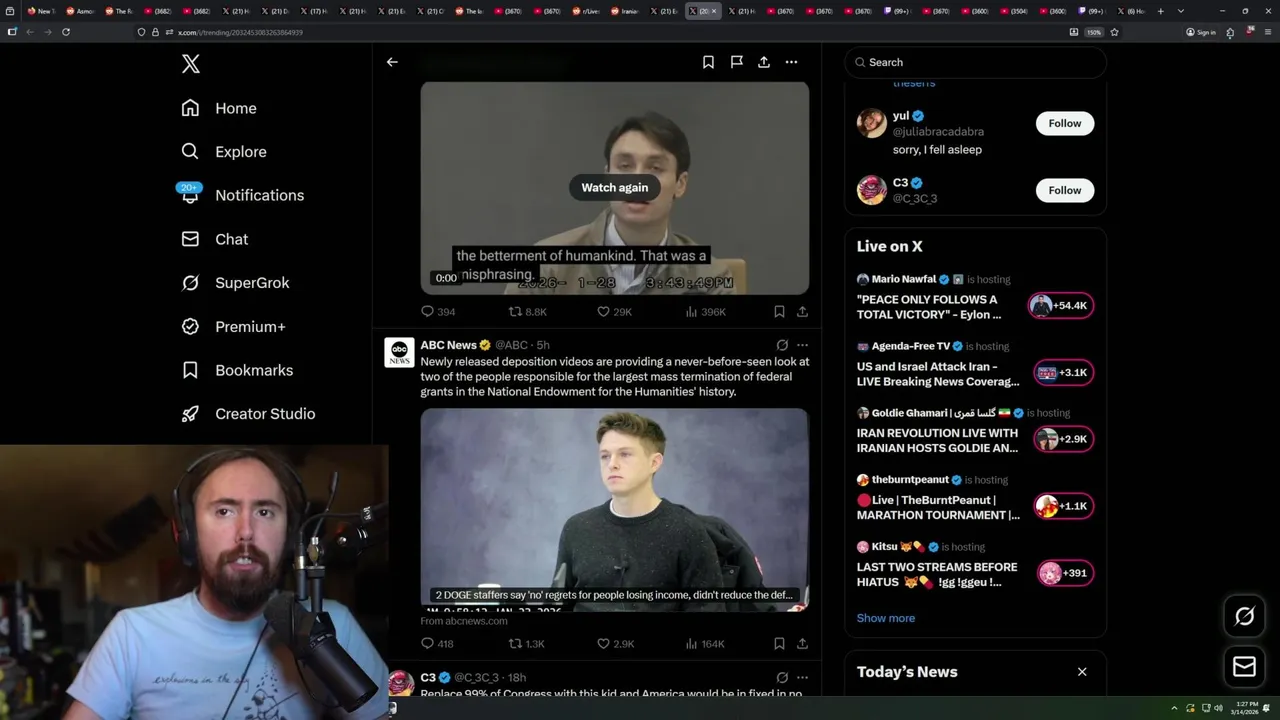Join Agenda-Free TV live with +3.1K
1280x720 pixels.
tap(1063, 373)
